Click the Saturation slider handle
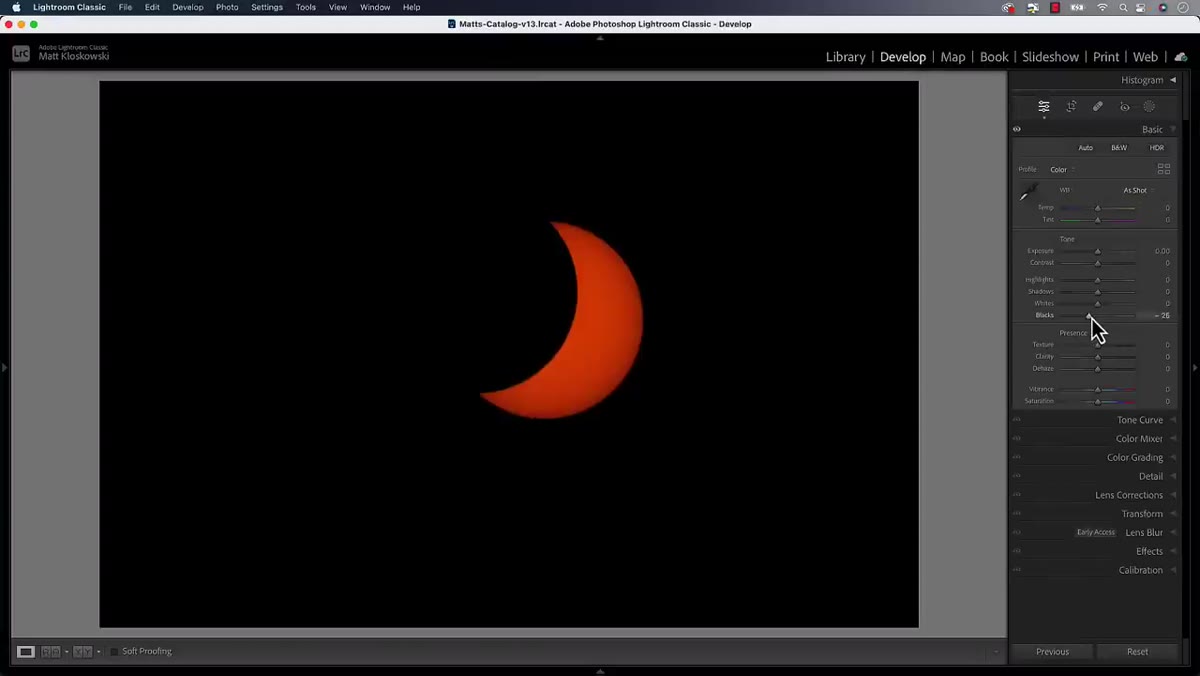The image size is (1200, 676). (x=1097, y=401)
